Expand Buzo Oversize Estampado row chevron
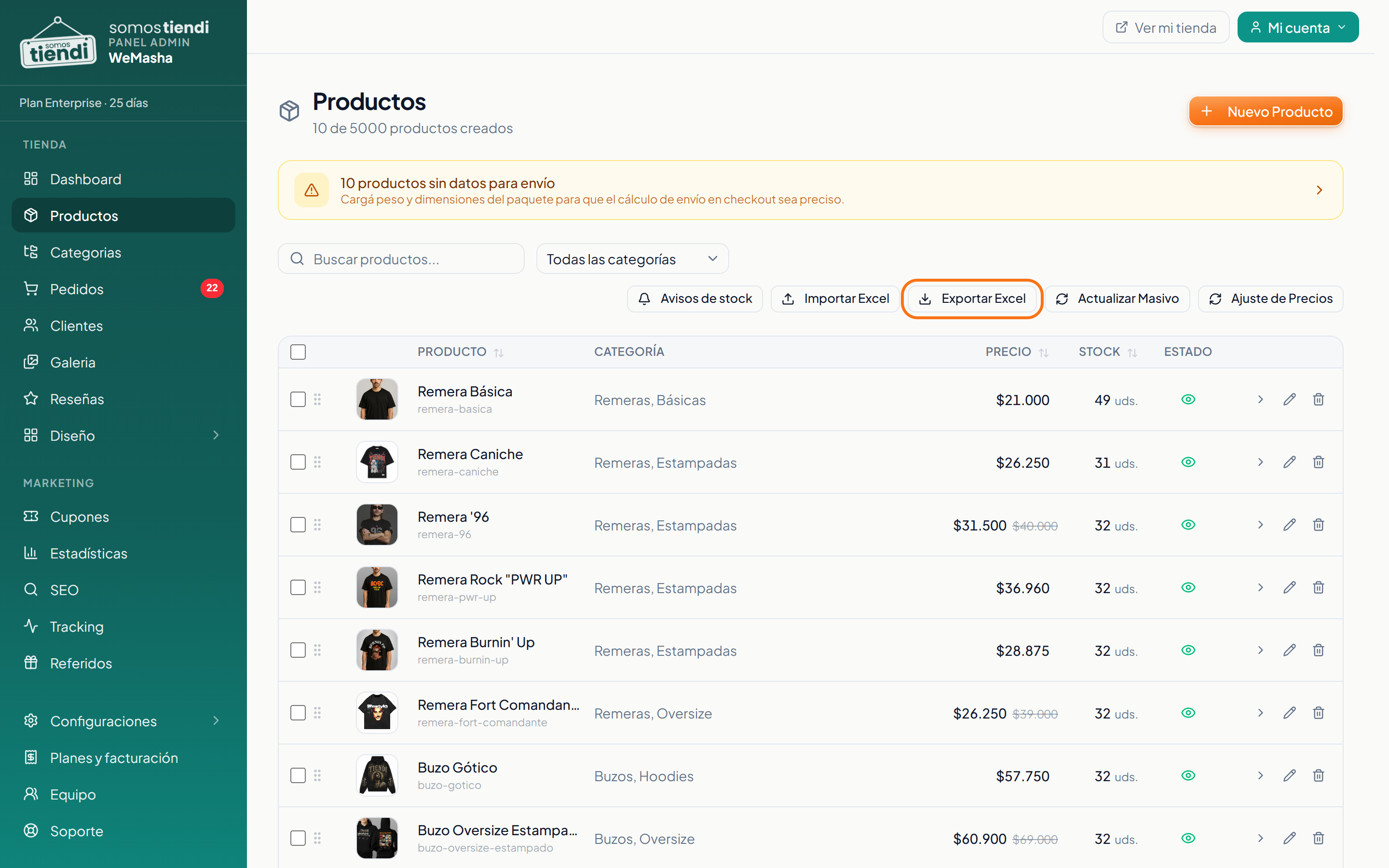Image resolution: width=1389 pixels, height=868 pixels. coord(1260,838)
